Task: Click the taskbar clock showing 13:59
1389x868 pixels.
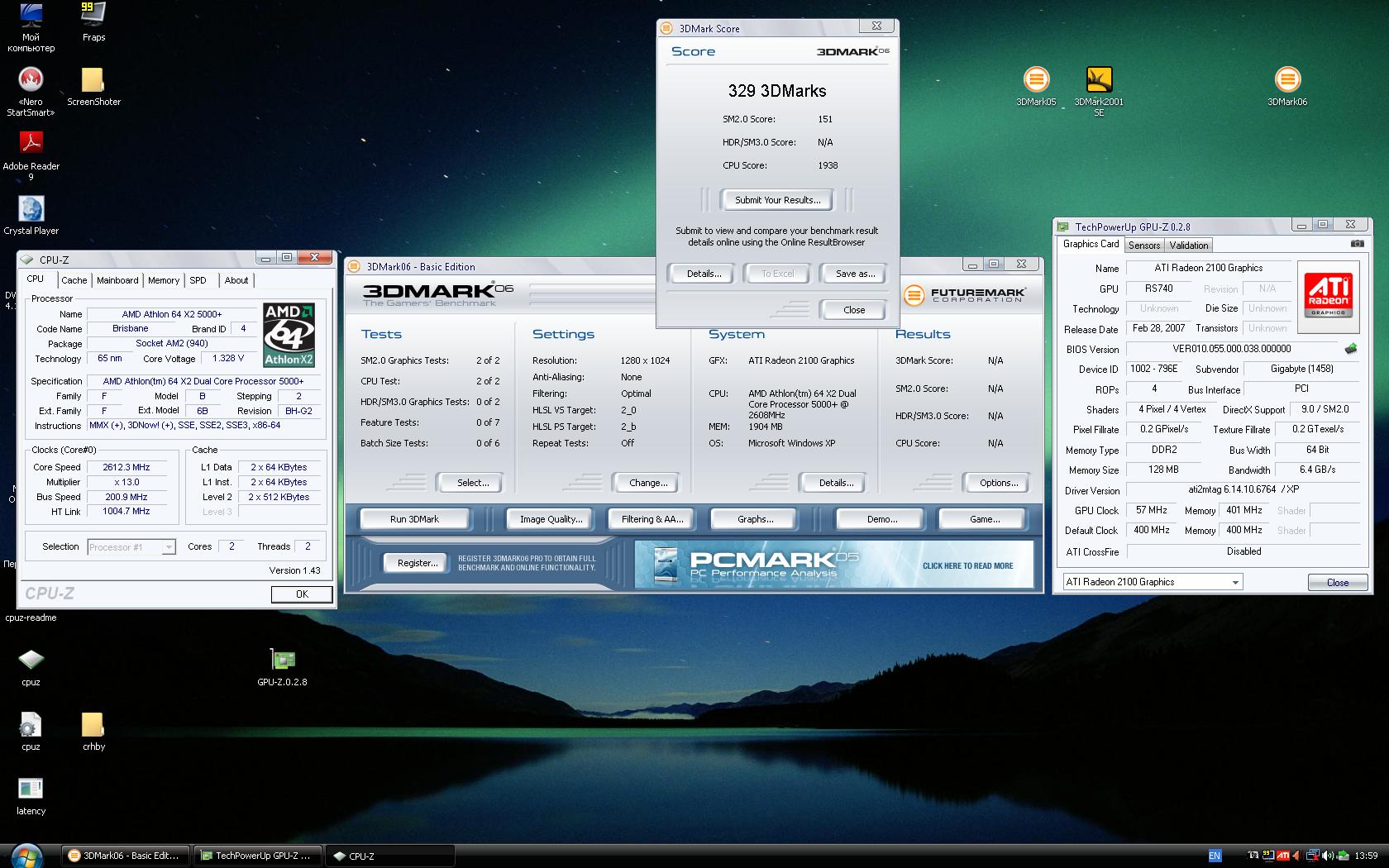Action: [1366, 856]
